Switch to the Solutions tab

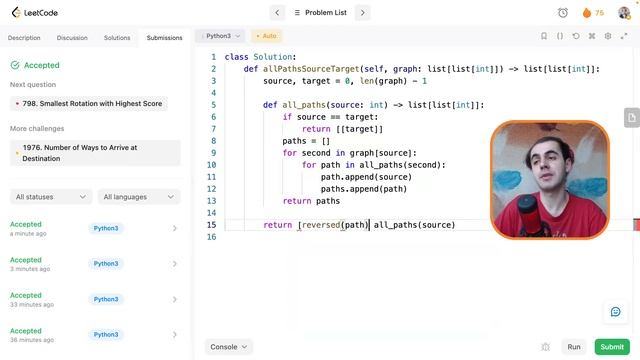tap(117, 38)
